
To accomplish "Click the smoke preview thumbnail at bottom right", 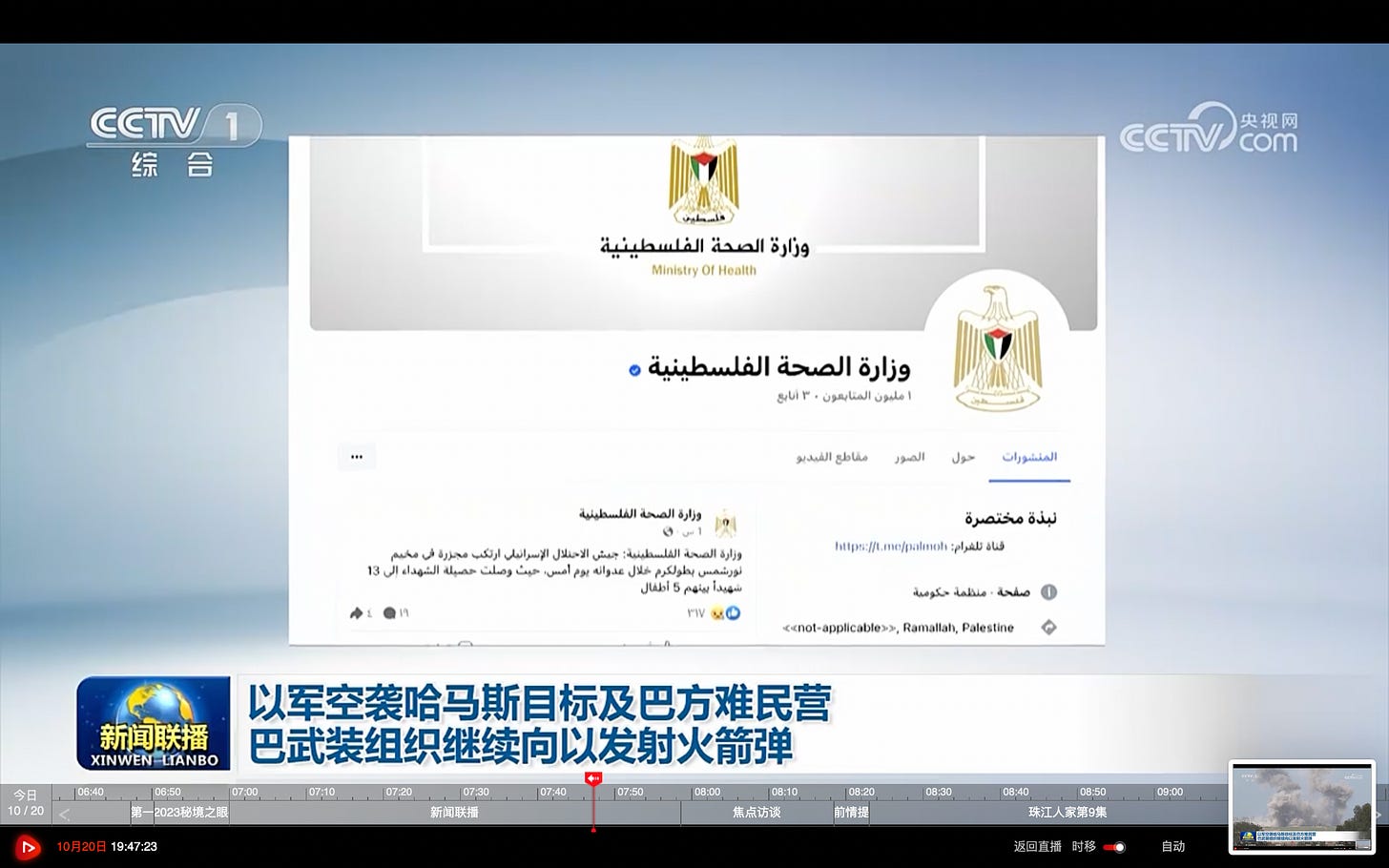I will tap(1302, 808).
